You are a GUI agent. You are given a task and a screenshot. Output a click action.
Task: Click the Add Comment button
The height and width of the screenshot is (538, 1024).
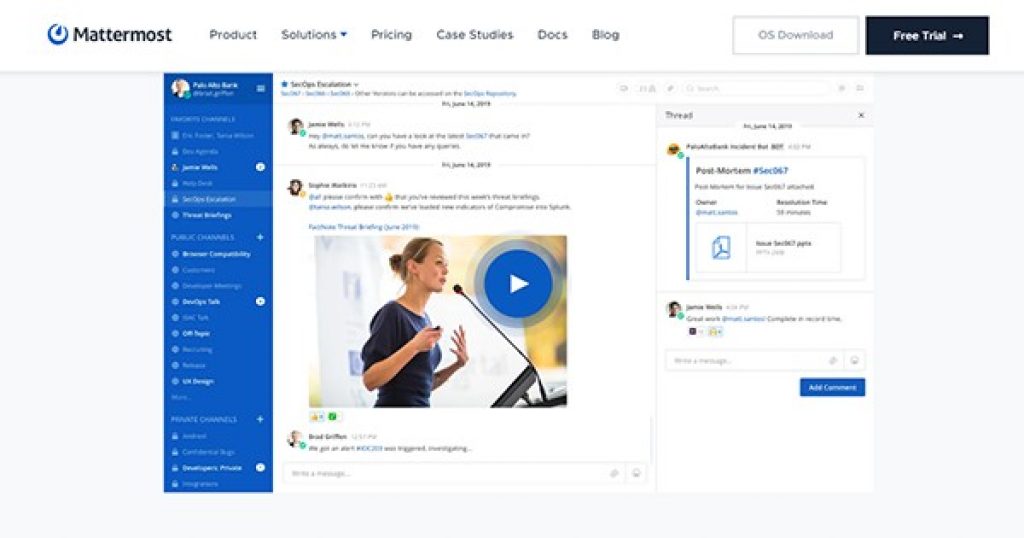pyautogui.click(x=832, y=387)
